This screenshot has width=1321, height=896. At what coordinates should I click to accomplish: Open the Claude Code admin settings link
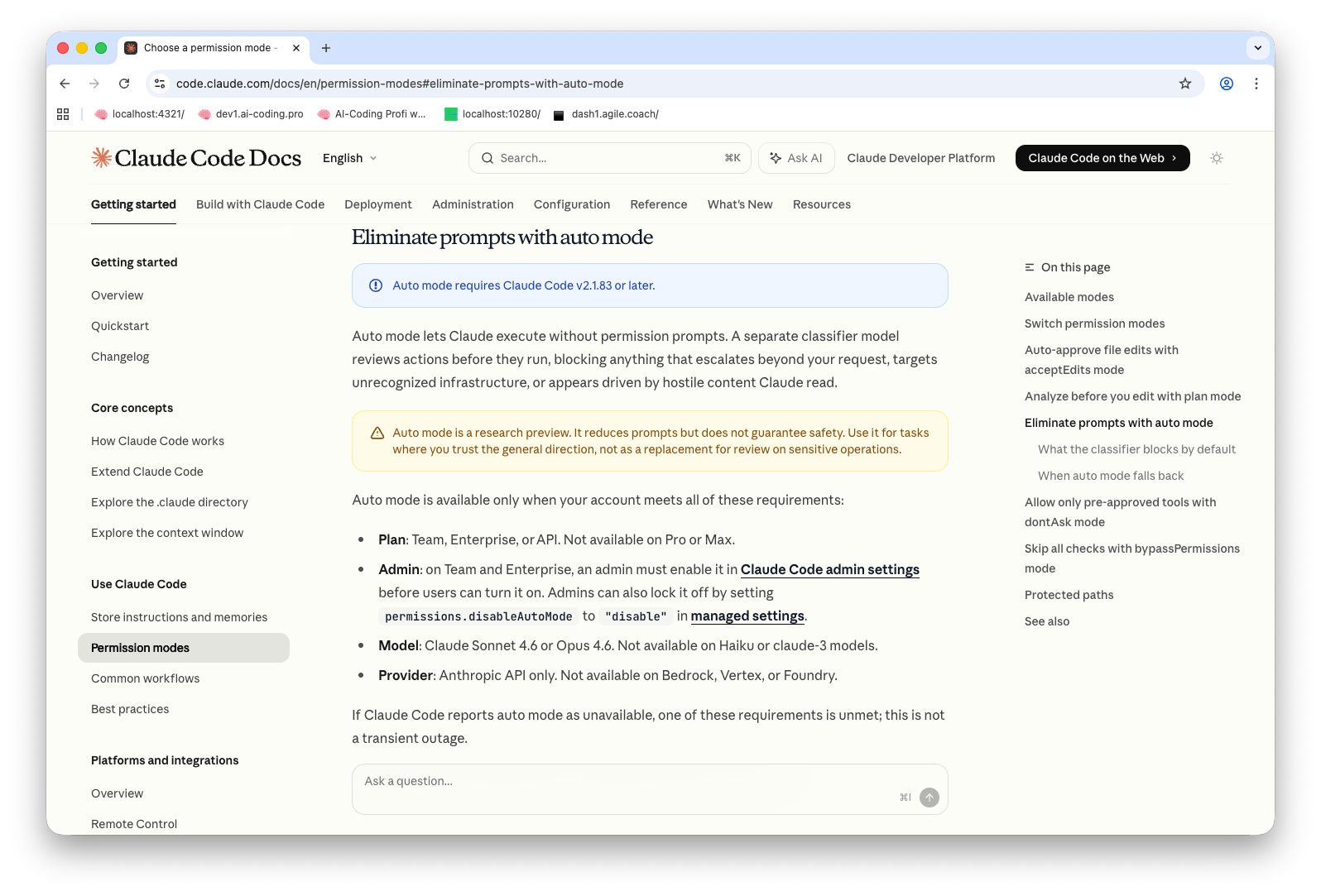(x=829, y=569)
